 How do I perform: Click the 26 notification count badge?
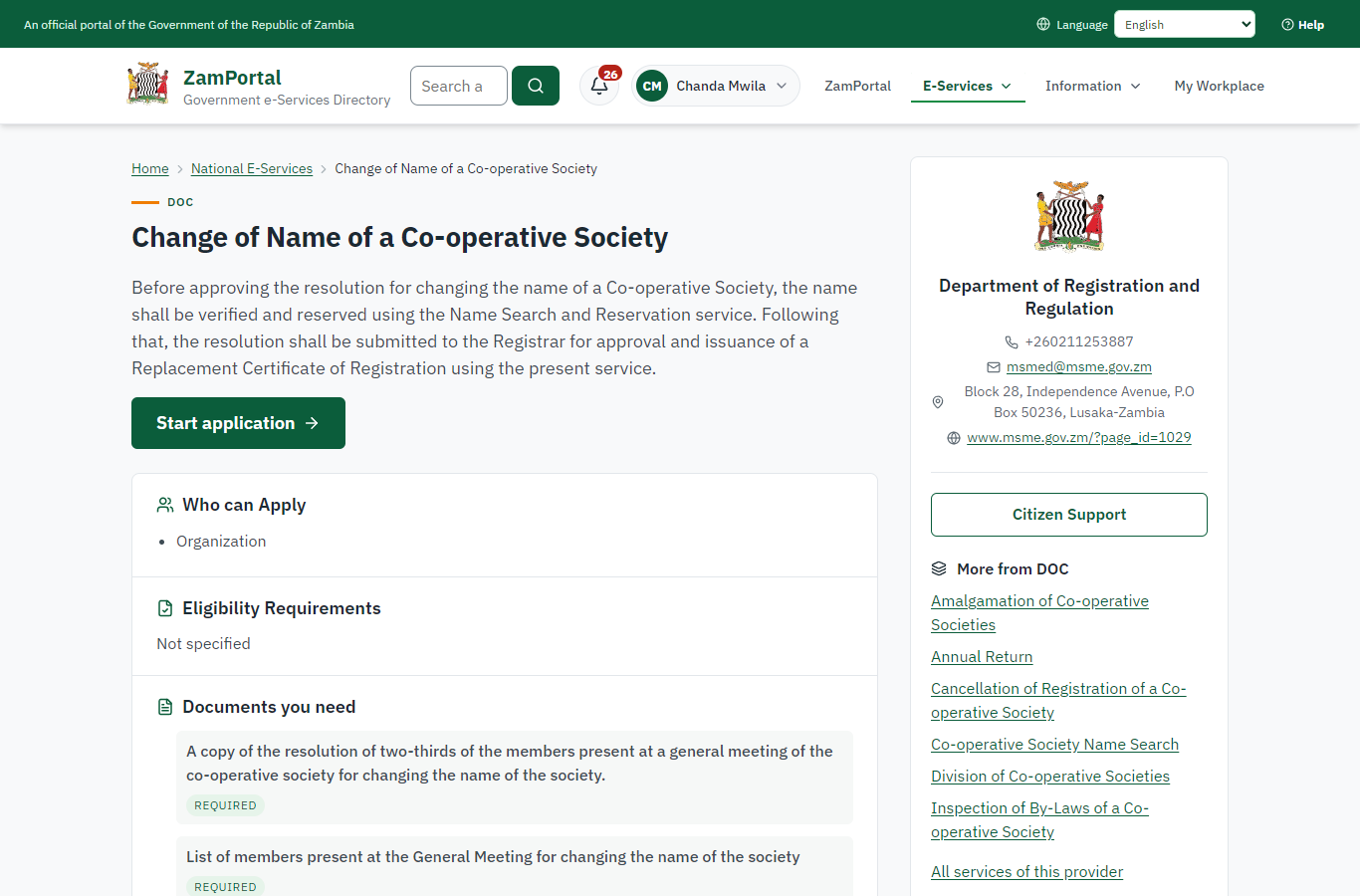coord(611,74)
